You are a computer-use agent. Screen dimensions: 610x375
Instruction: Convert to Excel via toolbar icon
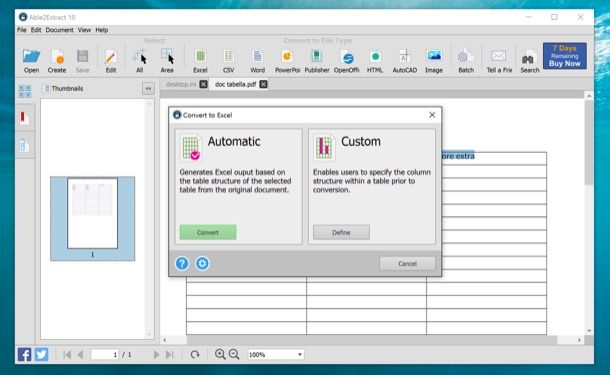(x=200, y=61)
